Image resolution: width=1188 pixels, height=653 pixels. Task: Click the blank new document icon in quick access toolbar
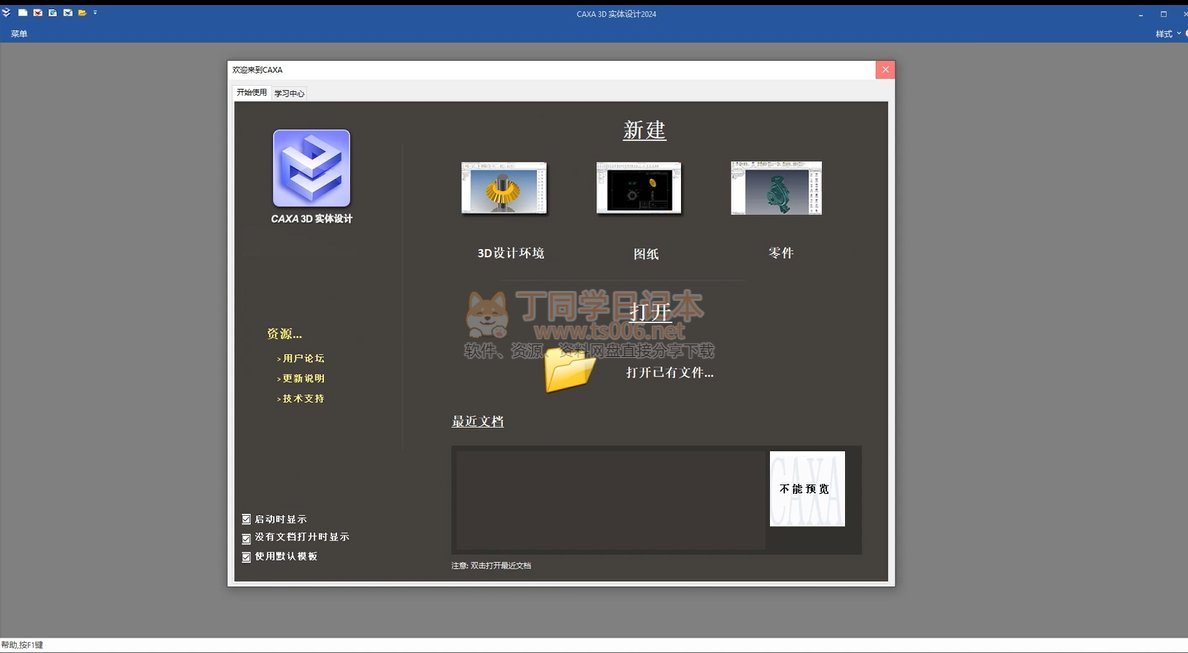pyautogui.click(x=22, y=13)
